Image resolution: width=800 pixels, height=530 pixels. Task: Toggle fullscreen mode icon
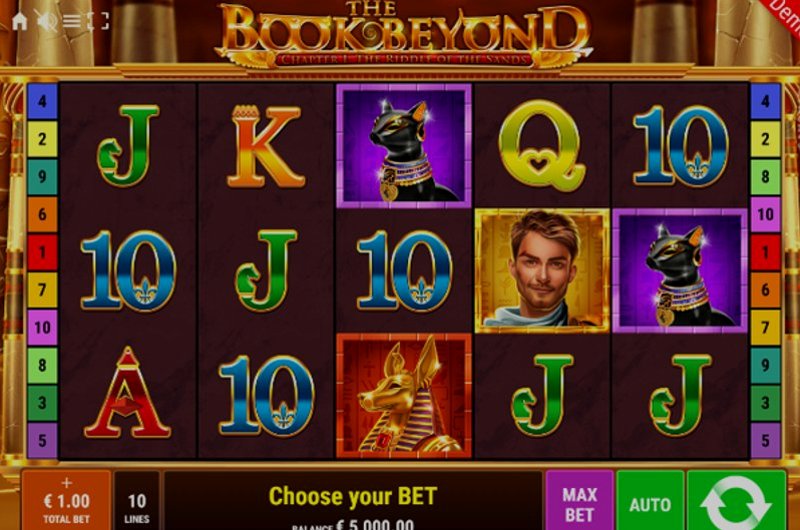(98, 21)
